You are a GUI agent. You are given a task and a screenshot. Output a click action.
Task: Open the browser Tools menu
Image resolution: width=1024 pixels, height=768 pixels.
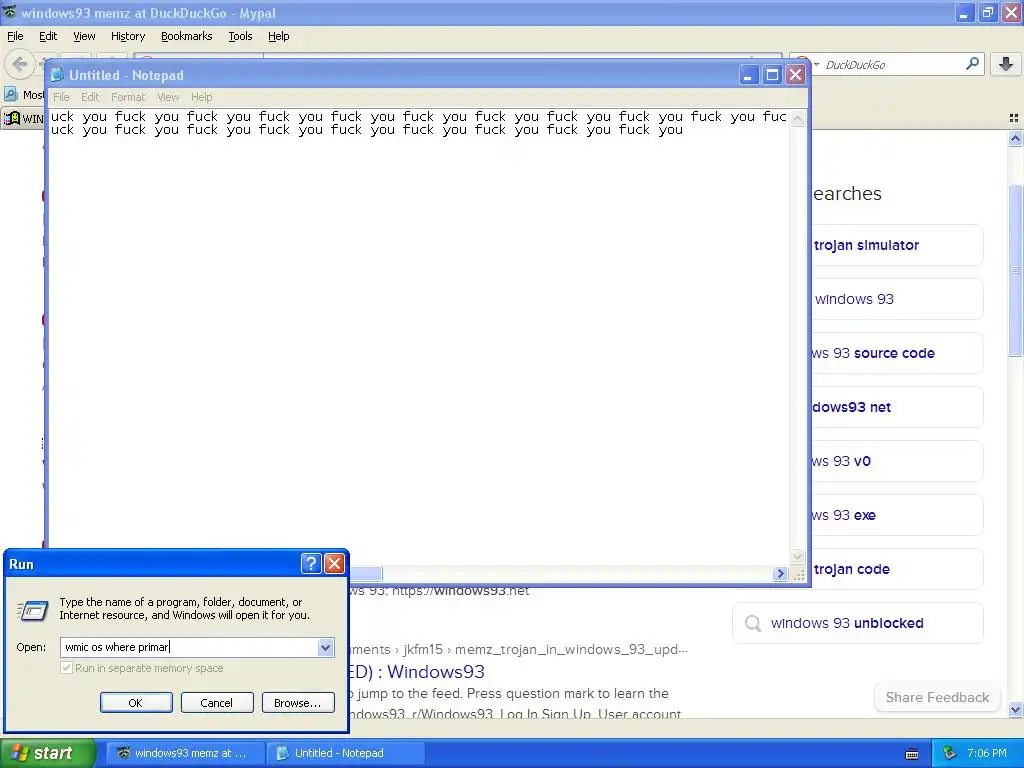point(240,36)
